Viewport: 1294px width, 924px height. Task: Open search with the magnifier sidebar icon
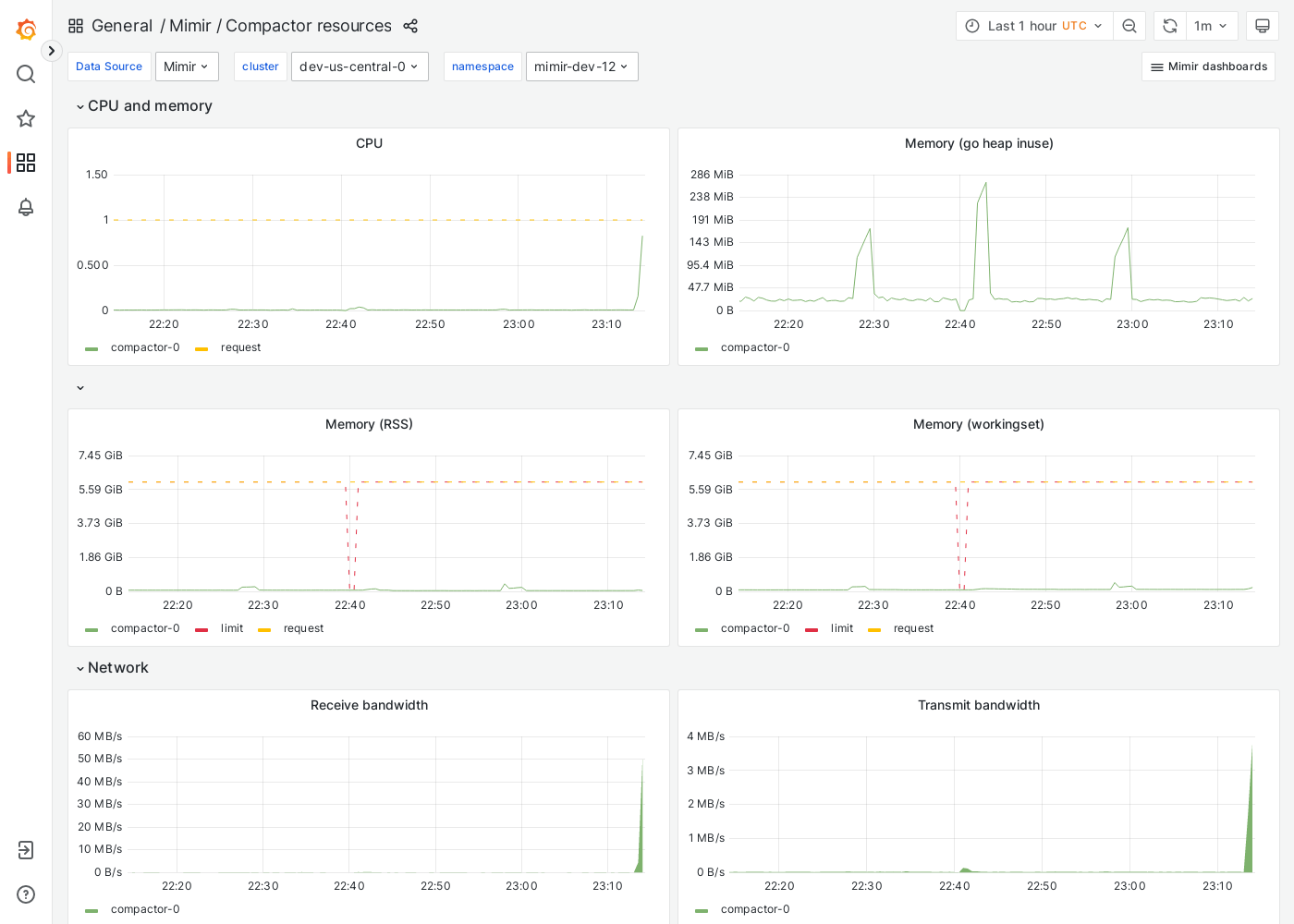pyautogui.click(x=26, y=74)
